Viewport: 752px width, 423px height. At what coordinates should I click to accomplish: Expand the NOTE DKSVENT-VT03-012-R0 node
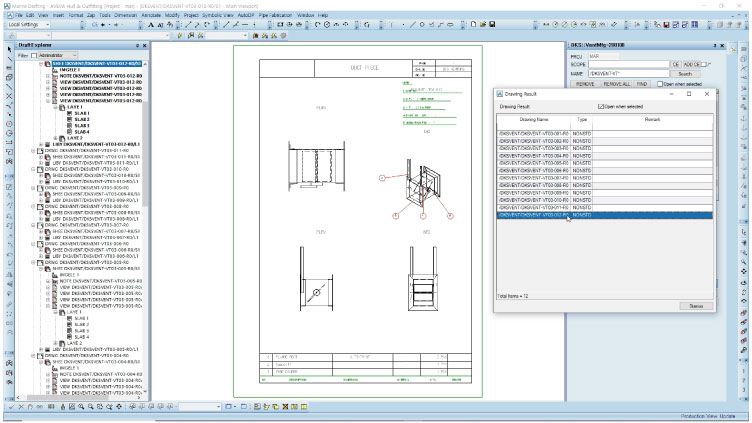coord(48,76)
